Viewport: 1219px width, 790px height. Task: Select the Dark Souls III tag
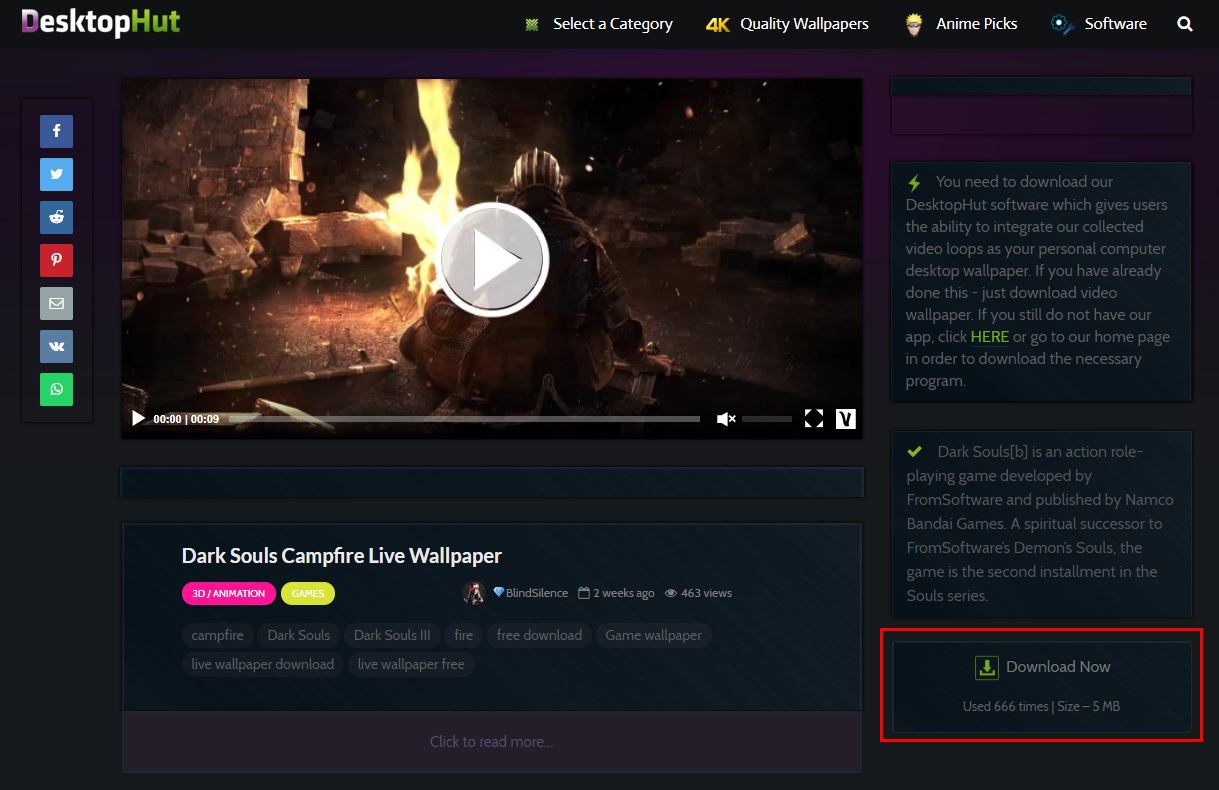[x=392, y=635]
